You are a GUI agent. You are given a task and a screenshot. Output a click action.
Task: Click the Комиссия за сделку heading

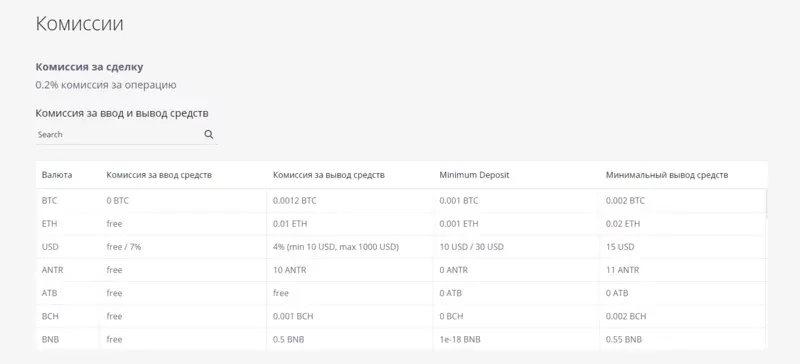click(x=89, y=67)
